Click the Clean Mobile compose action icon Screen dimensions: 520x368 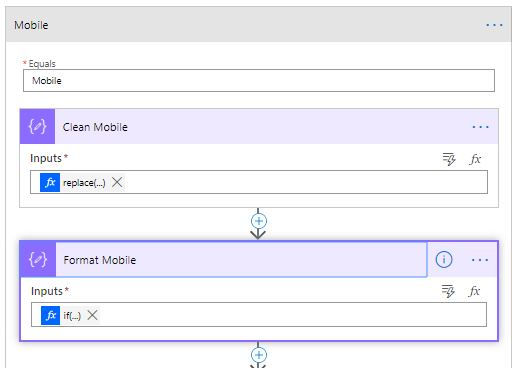click(37, 126)
